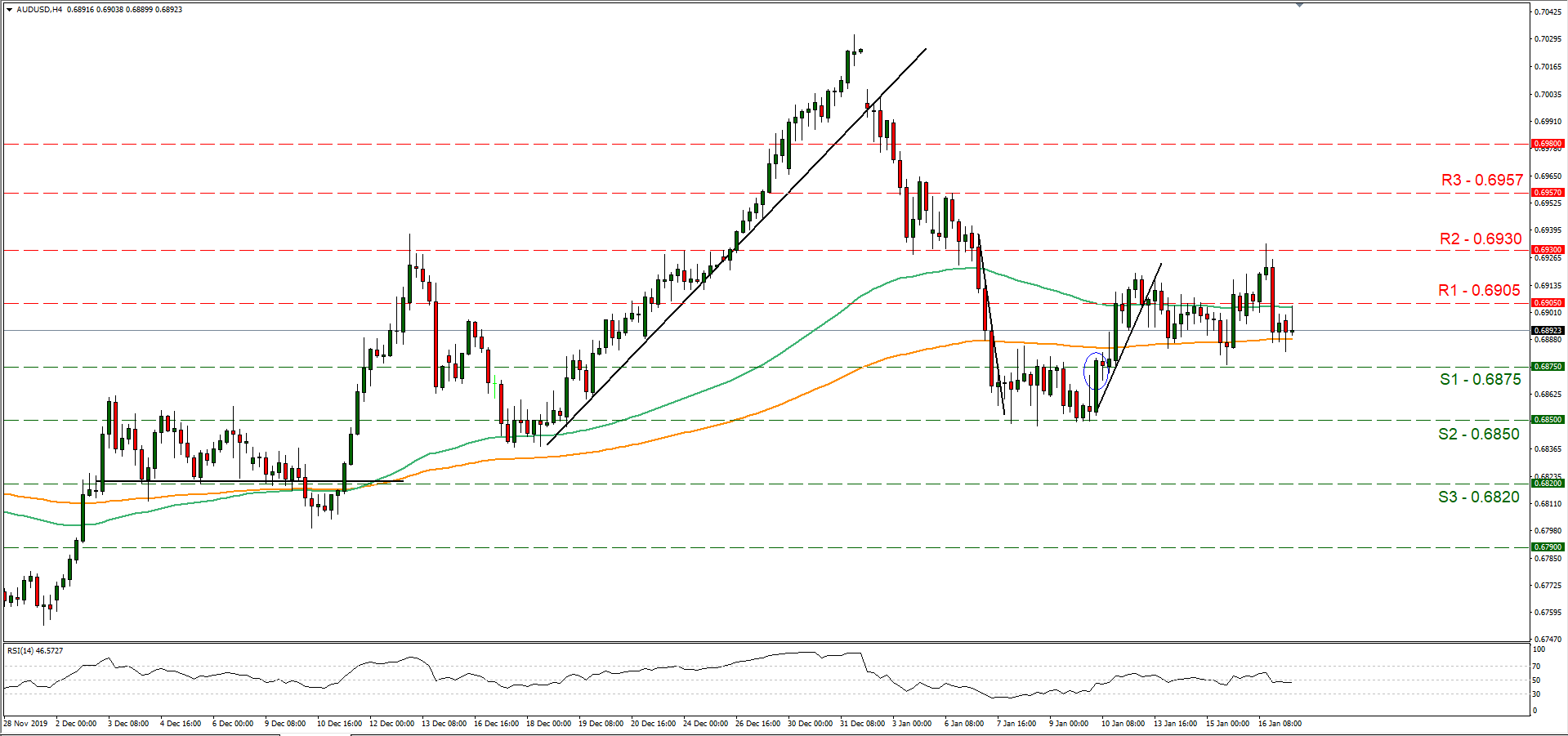Click the gray chart shift marker at top
The height and width of the screenshot is (736, 1568).
tap(1299, 5)
